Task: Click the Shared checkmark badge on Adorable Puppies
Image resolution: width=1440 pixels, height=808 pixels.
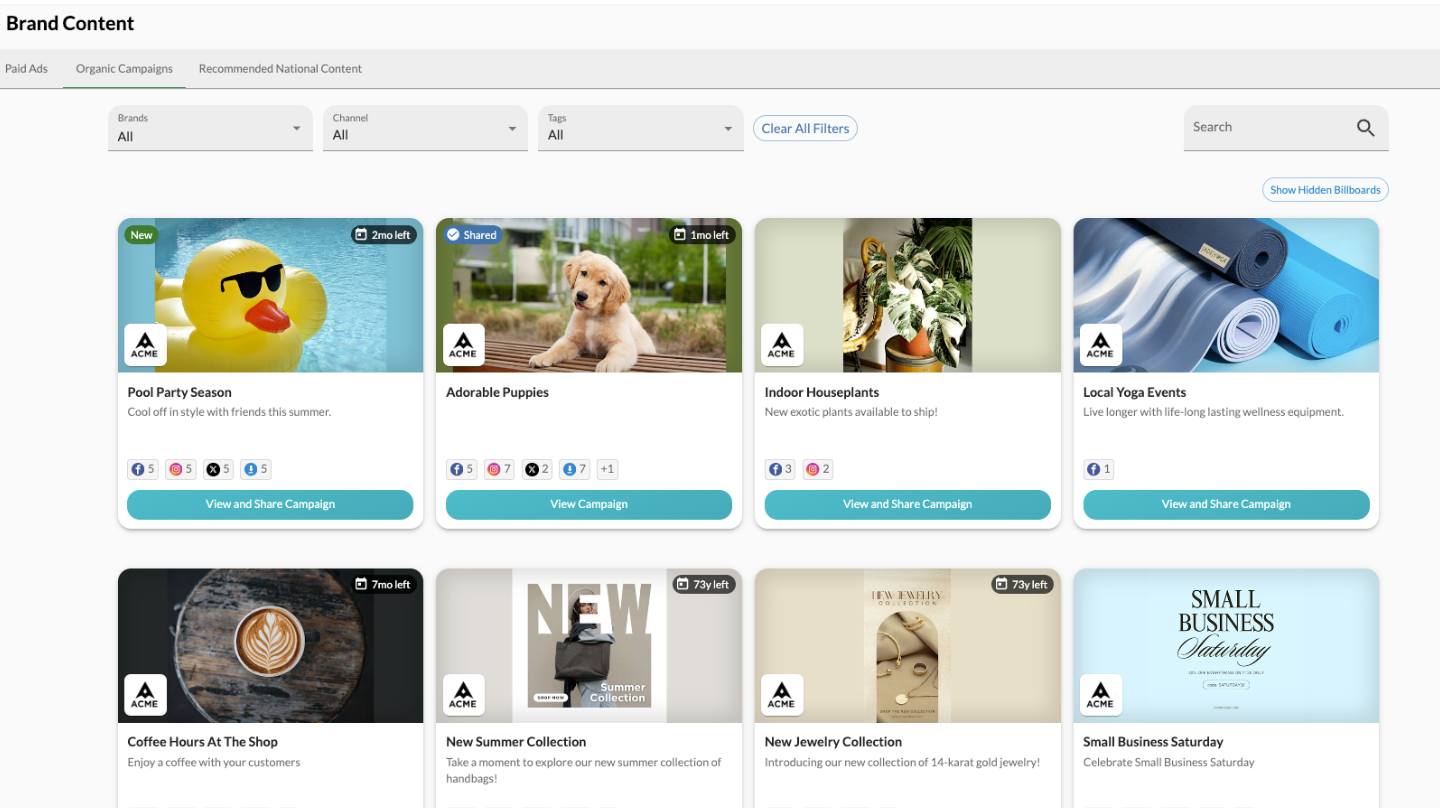Action: coord(472,235)
